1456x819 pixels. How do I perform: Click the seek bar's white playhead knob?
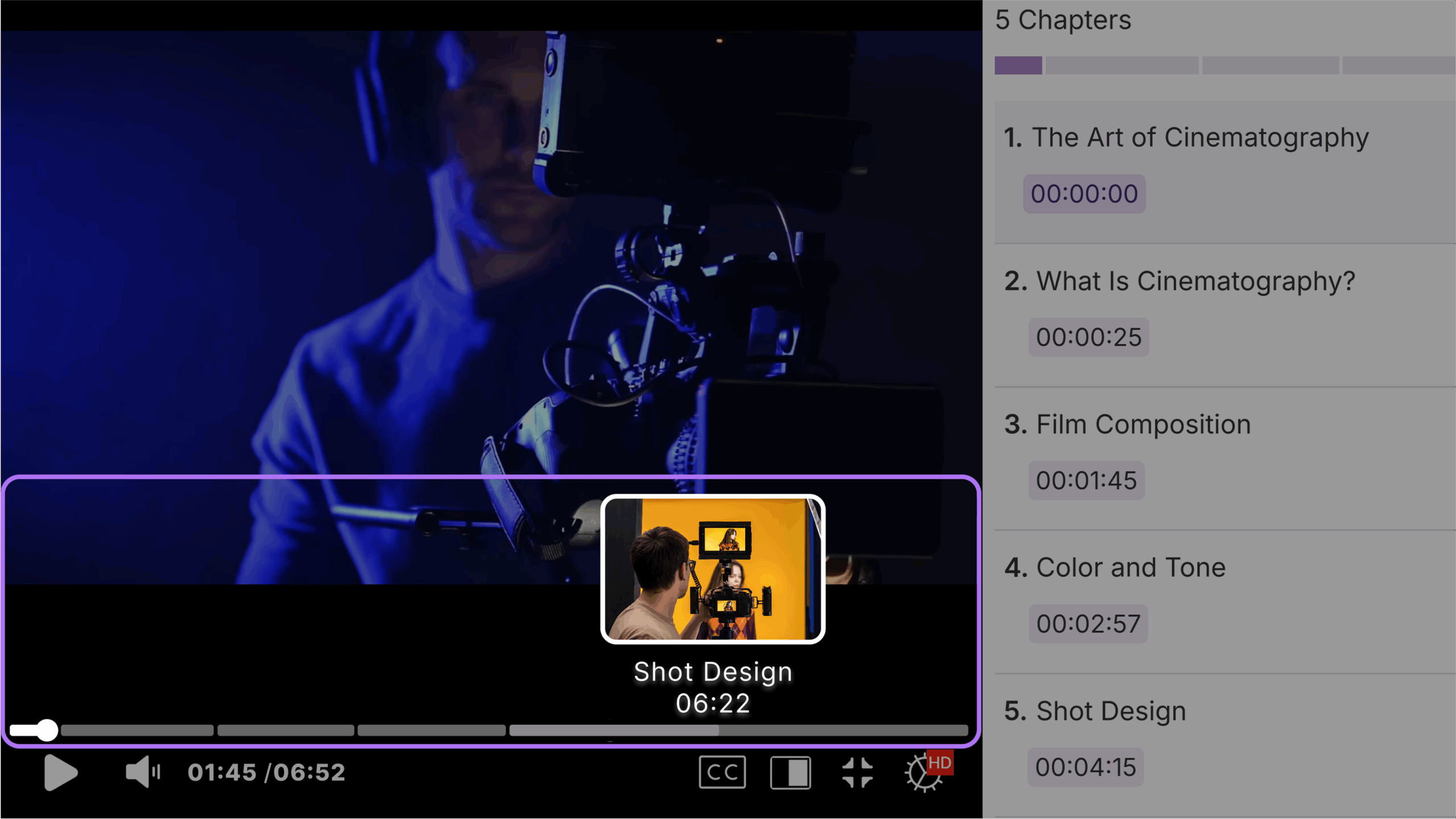coord(47,730)
